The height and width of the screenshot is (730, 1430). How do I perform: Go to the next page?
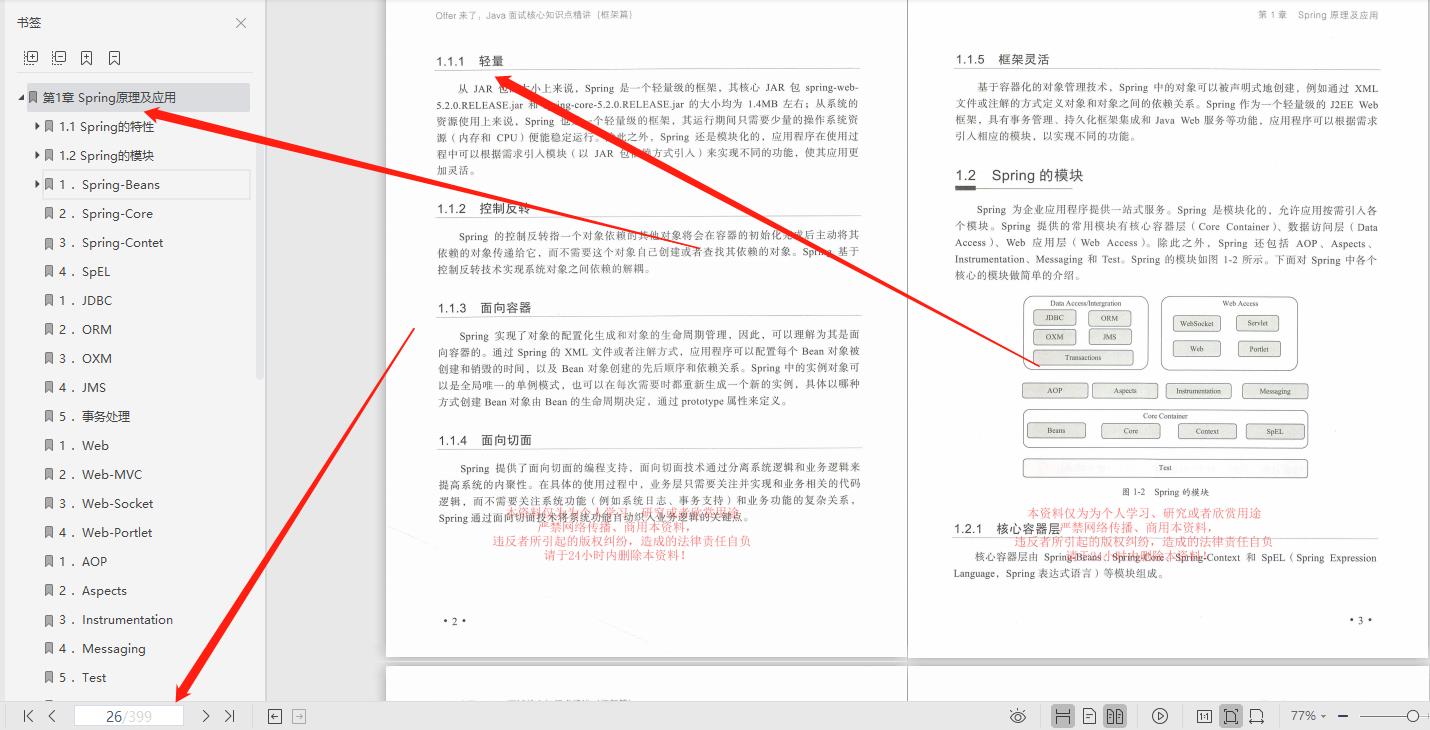pos(205,716)
